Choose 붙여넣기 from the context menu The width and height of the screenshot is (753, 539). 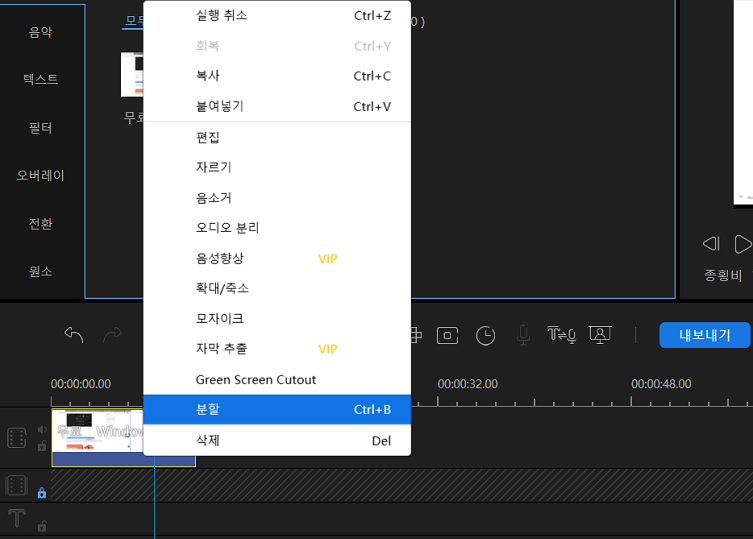click(x=277, y=106)
